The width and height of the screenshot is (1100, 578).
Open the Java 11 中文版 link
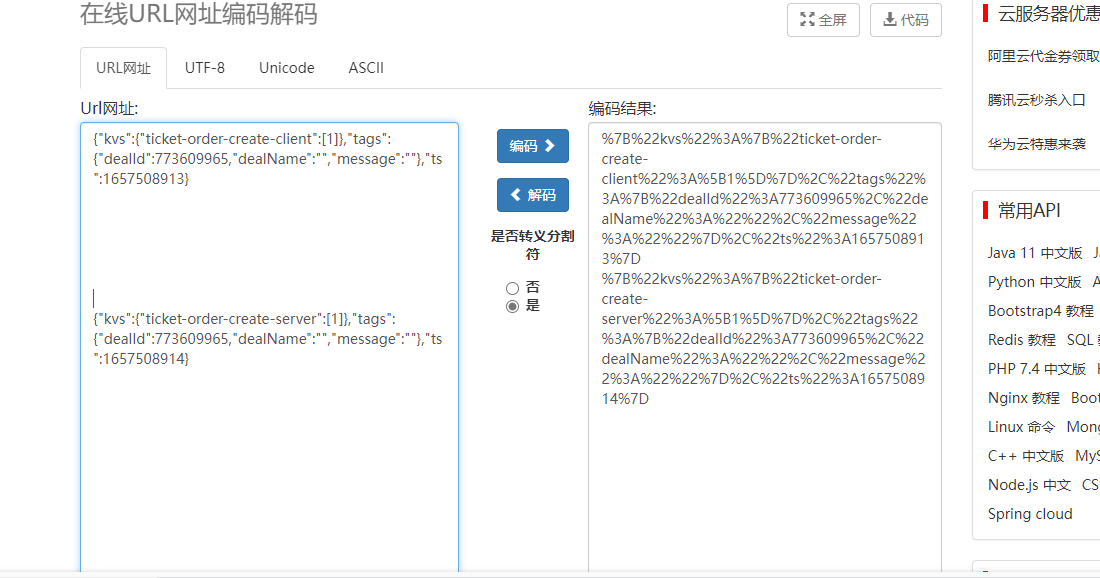[1034, 253]
